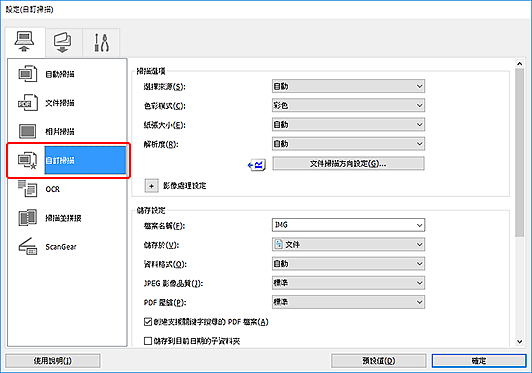The height and width of the screenshot is (373, 532).
Task: Select OCR in the list
Action: point(53,189)
